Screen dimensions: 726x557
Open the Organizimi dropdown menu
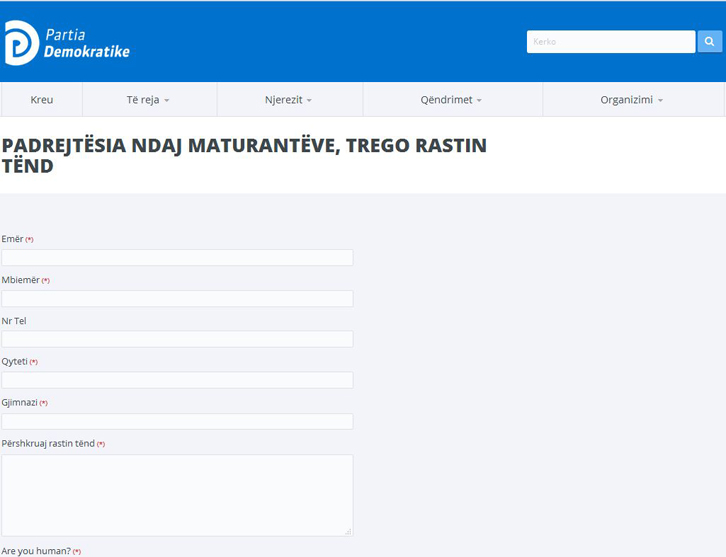[x=631, y=100]
